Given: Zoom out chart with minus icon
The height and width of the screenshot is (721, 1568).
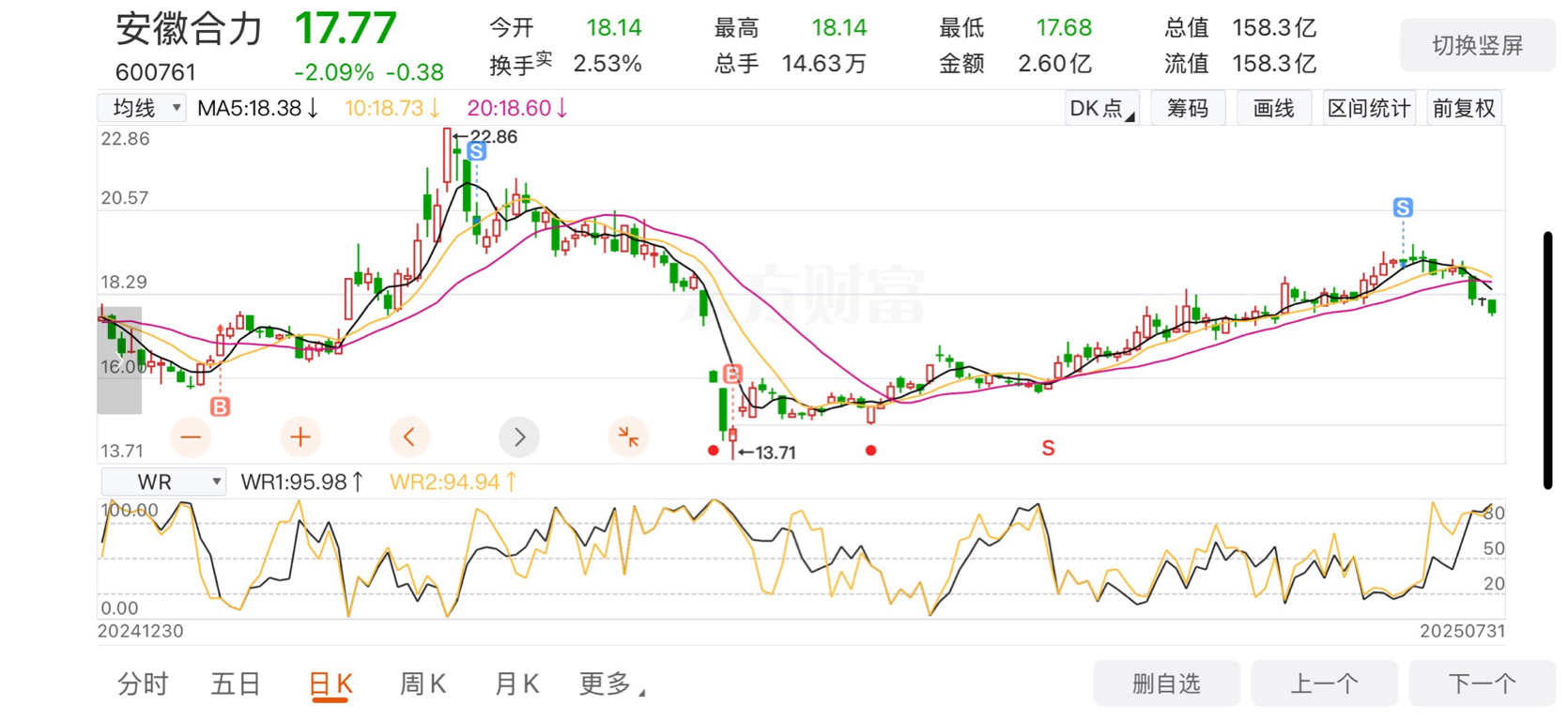Looking at the screenshot, I should 191,437.
